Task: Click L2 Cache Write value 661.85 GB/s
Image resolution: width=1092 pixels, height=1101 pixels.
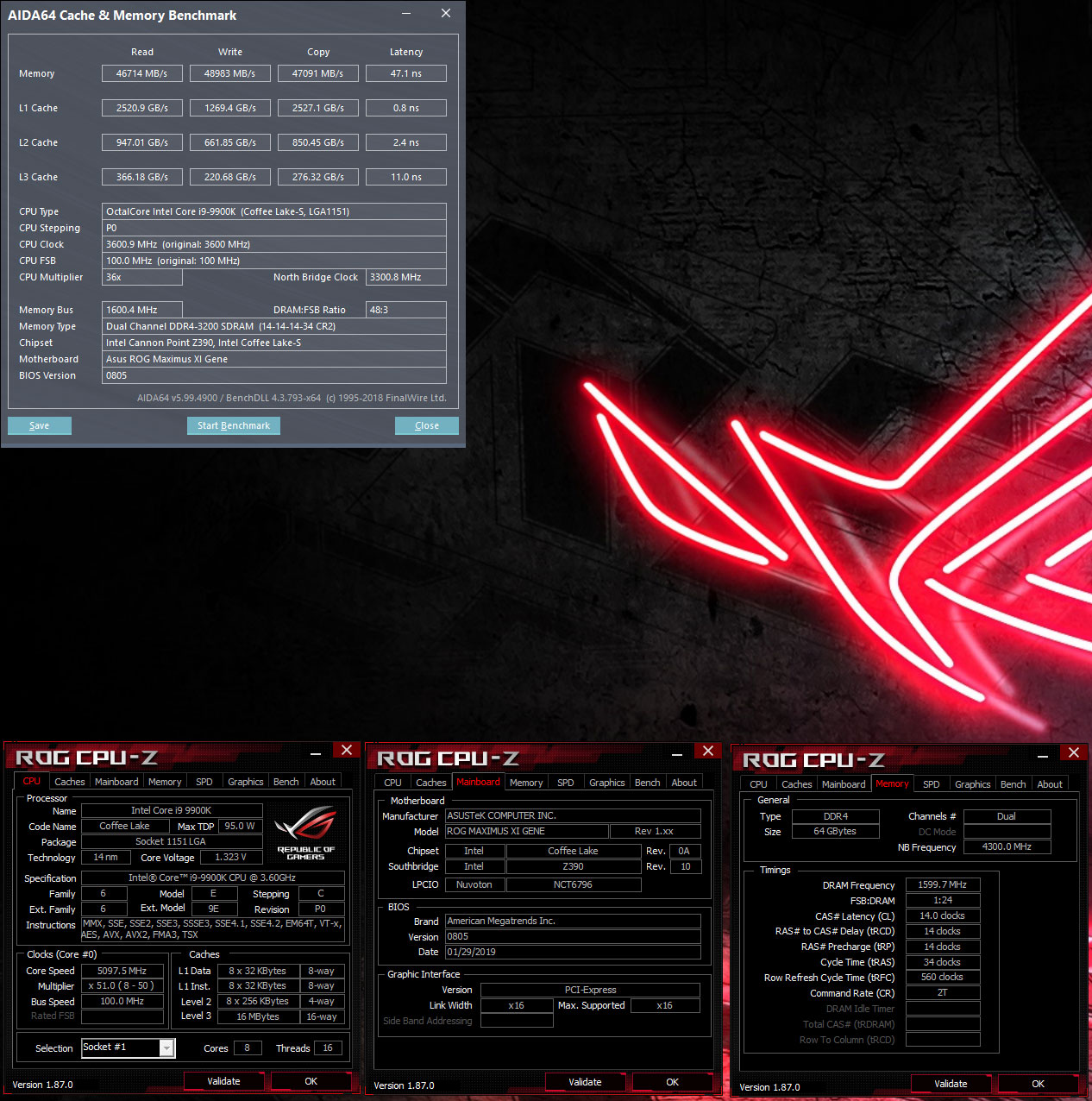Action: pos(230,142)
